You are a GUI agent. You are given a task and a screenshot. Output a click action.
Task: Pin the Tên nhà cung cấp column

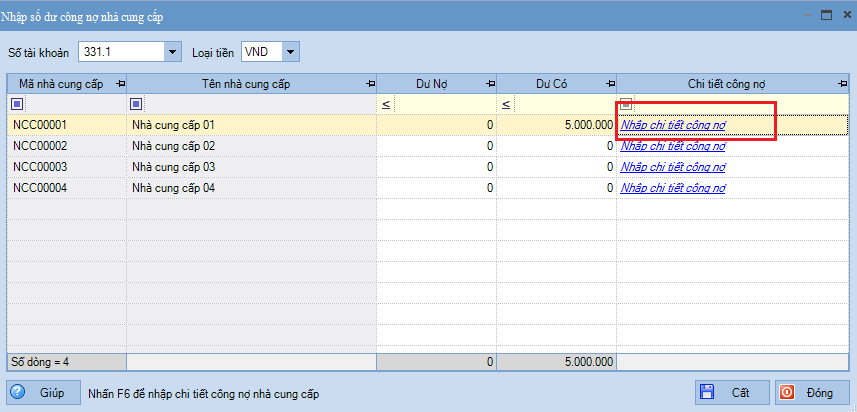371,84
